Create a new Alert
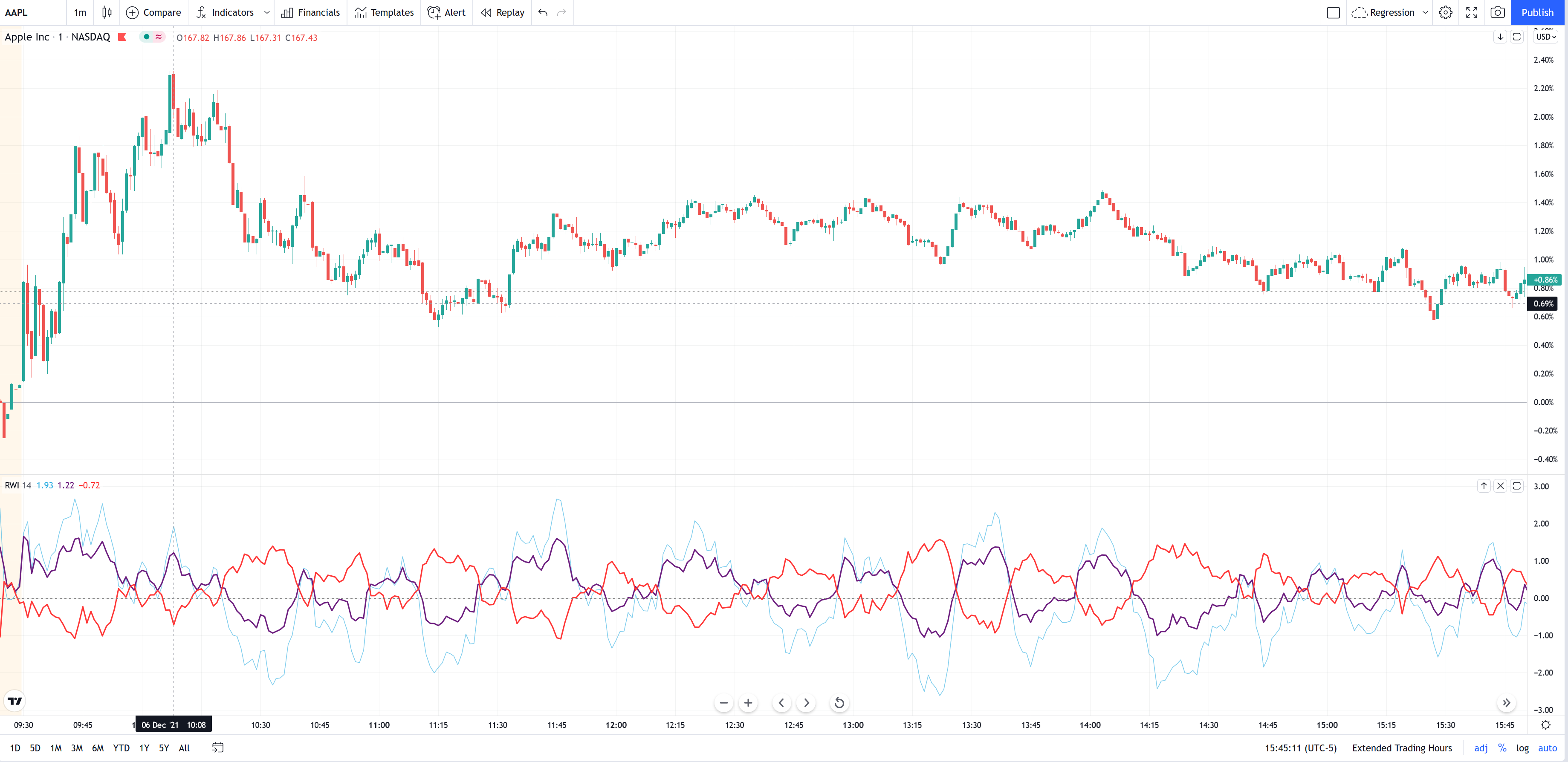The height and width of the screenshot is (762, 1568). point(446,12)
